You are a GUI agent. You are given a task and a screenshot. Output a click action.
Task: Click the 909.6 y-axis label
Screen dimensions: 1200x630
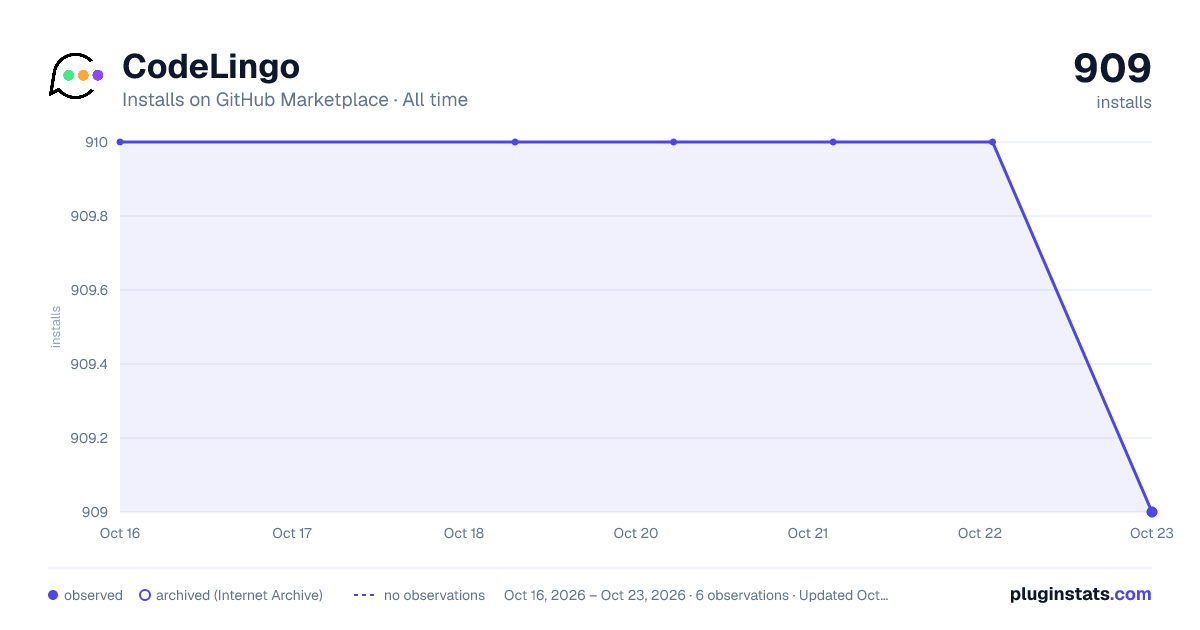89,290
